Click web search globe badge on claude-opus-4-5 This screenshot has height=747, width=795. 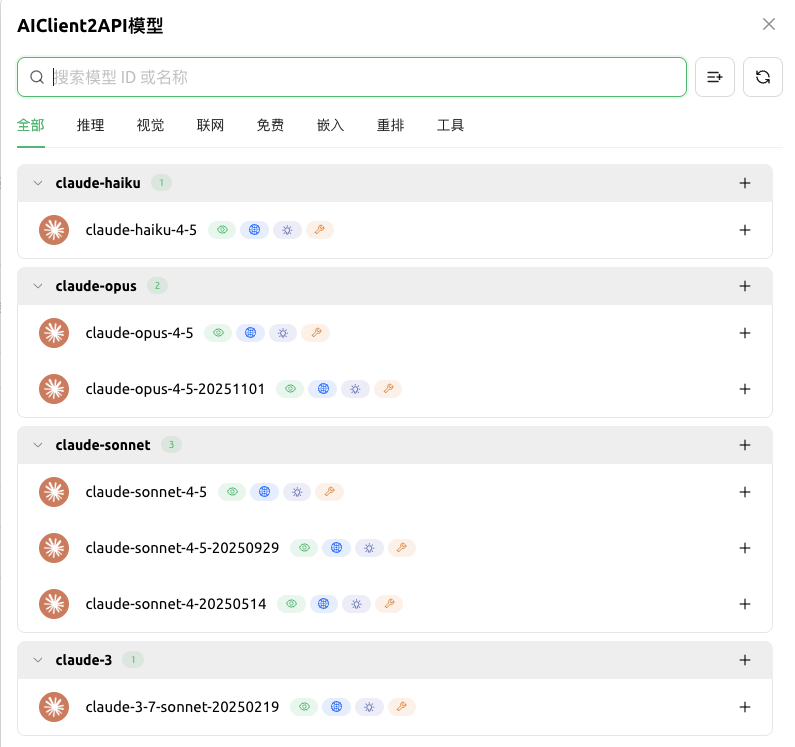(x=251, y=333)
